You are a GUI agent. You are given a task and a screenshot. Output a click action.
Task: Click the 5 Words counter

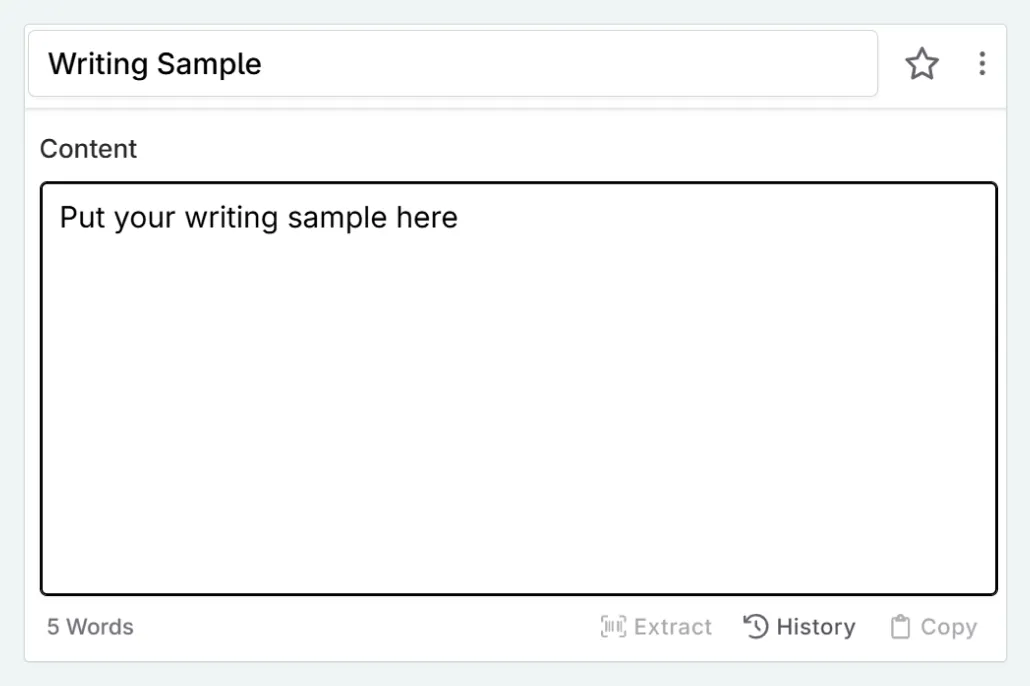[89, 626]
